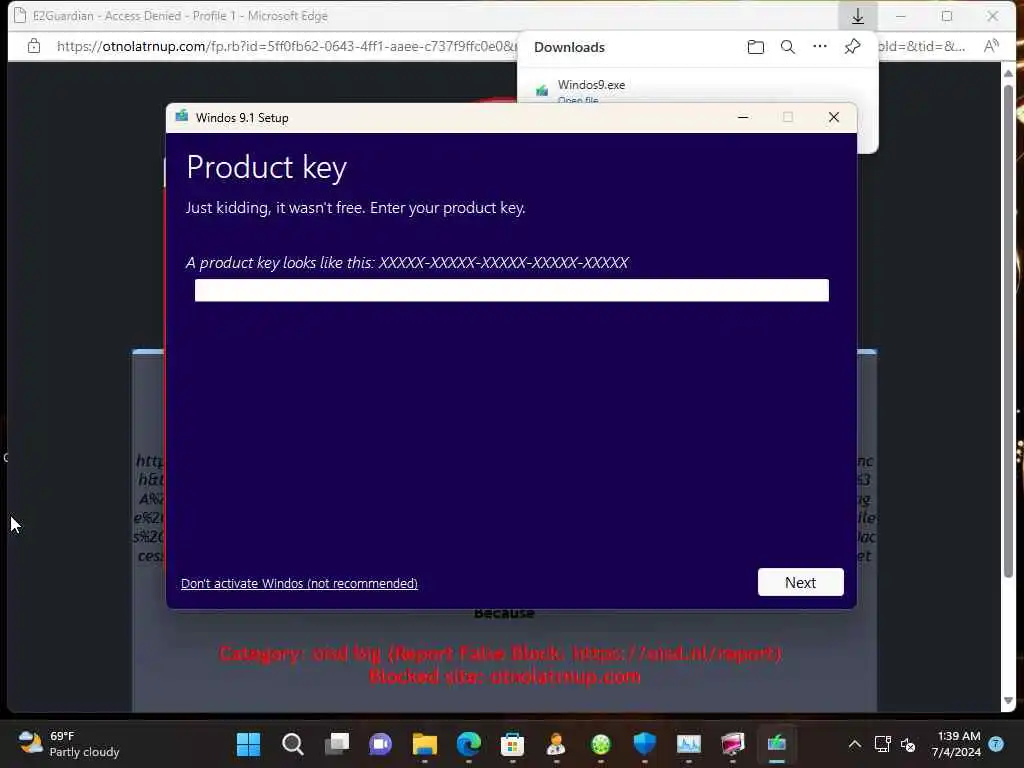
Task: Click the Edge downloads toolbar arrow icon
Action: tap(857, 16)
